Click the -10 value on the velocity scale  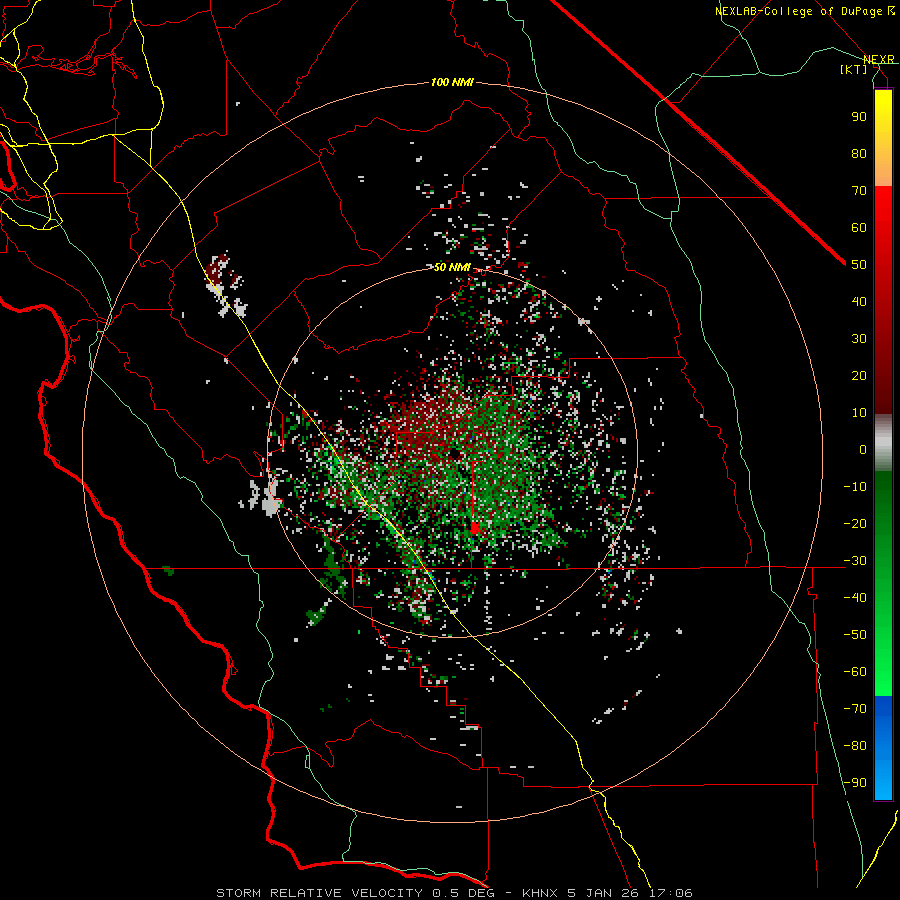855,487
